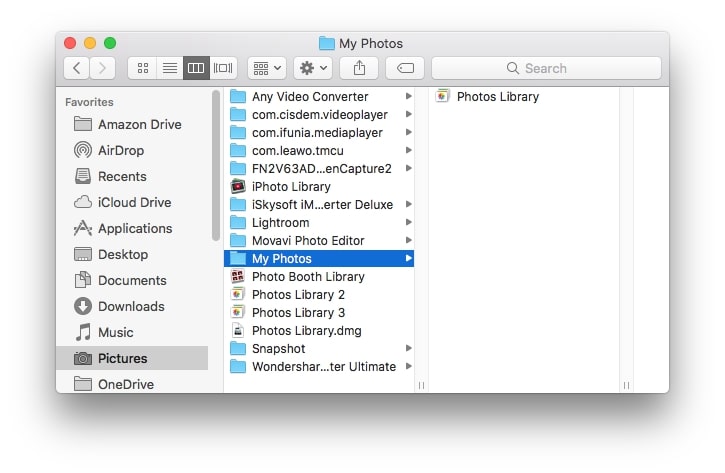This screenshot has width=725, height=473.
Task: Go back with the left chevron button
Action: point(77,68)
